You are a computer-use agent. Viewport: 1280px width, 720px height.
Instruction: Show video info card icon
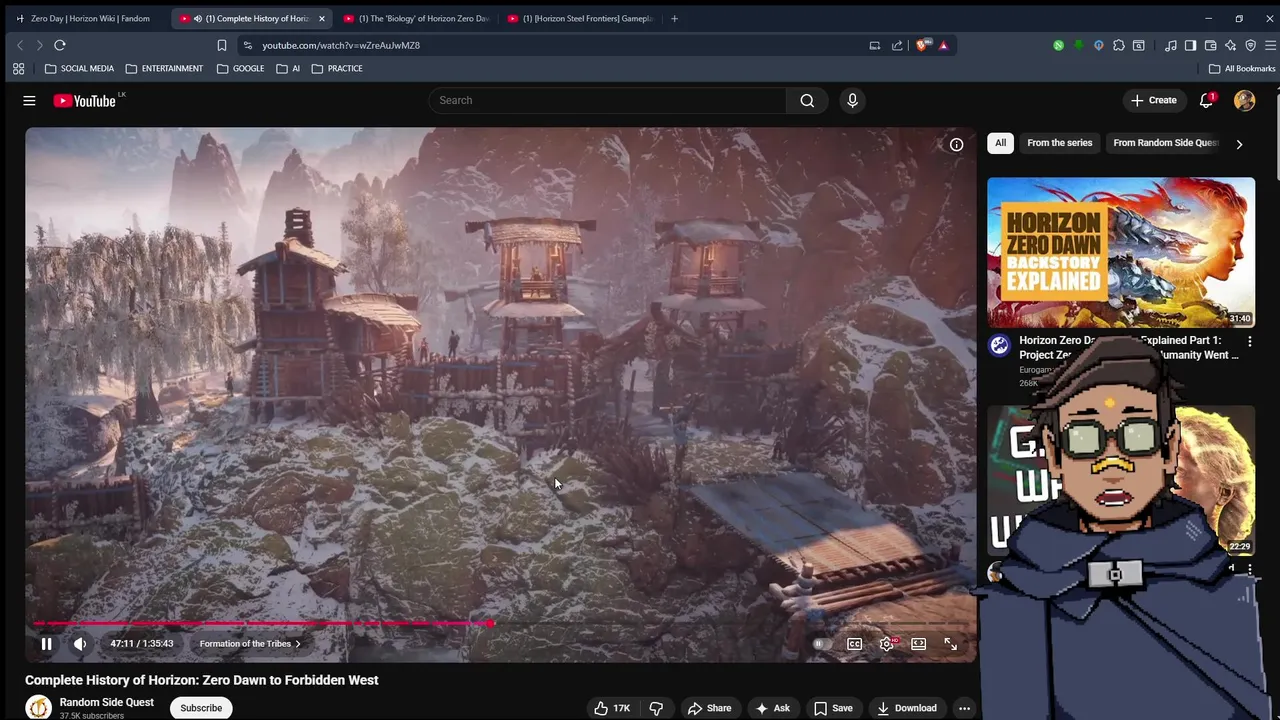[956, 145]
